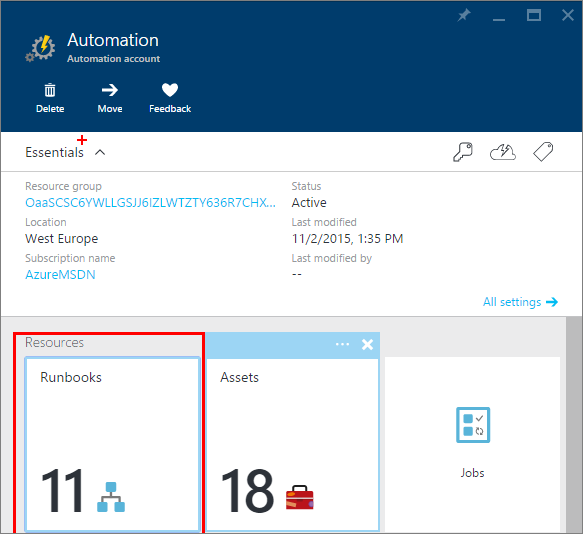Open the key (access keys) icon
Screen dimensions: 583x534
coord(463,152)
